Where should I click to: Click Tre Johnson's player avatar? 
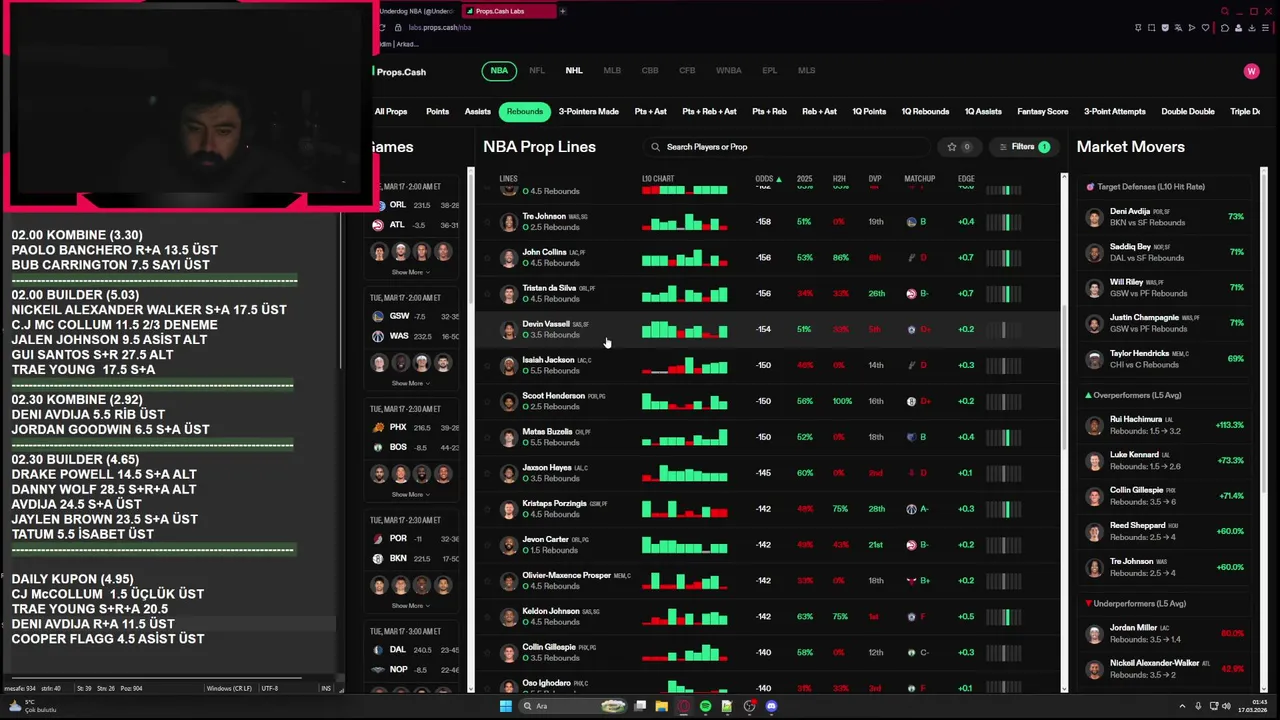click(x=509, y=221)
